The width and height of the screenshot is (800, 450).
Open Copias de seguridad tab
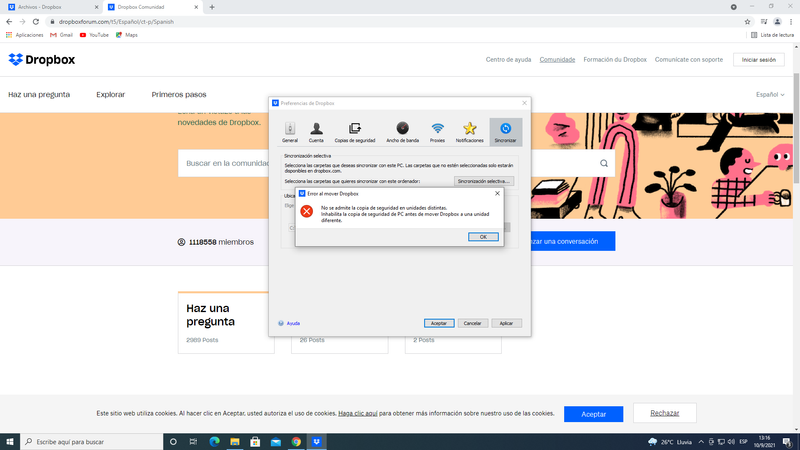[355, 132]
